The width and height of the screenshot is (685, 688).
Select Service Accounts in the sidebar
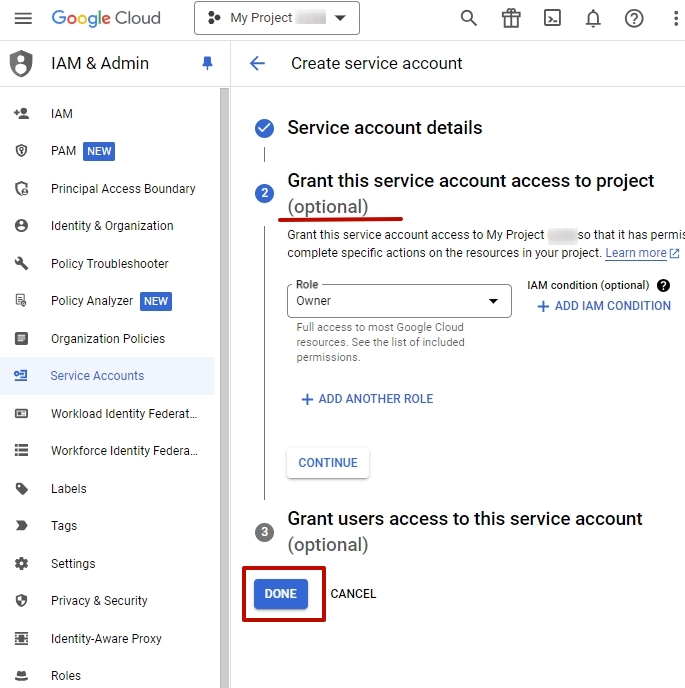click(108, 376)
